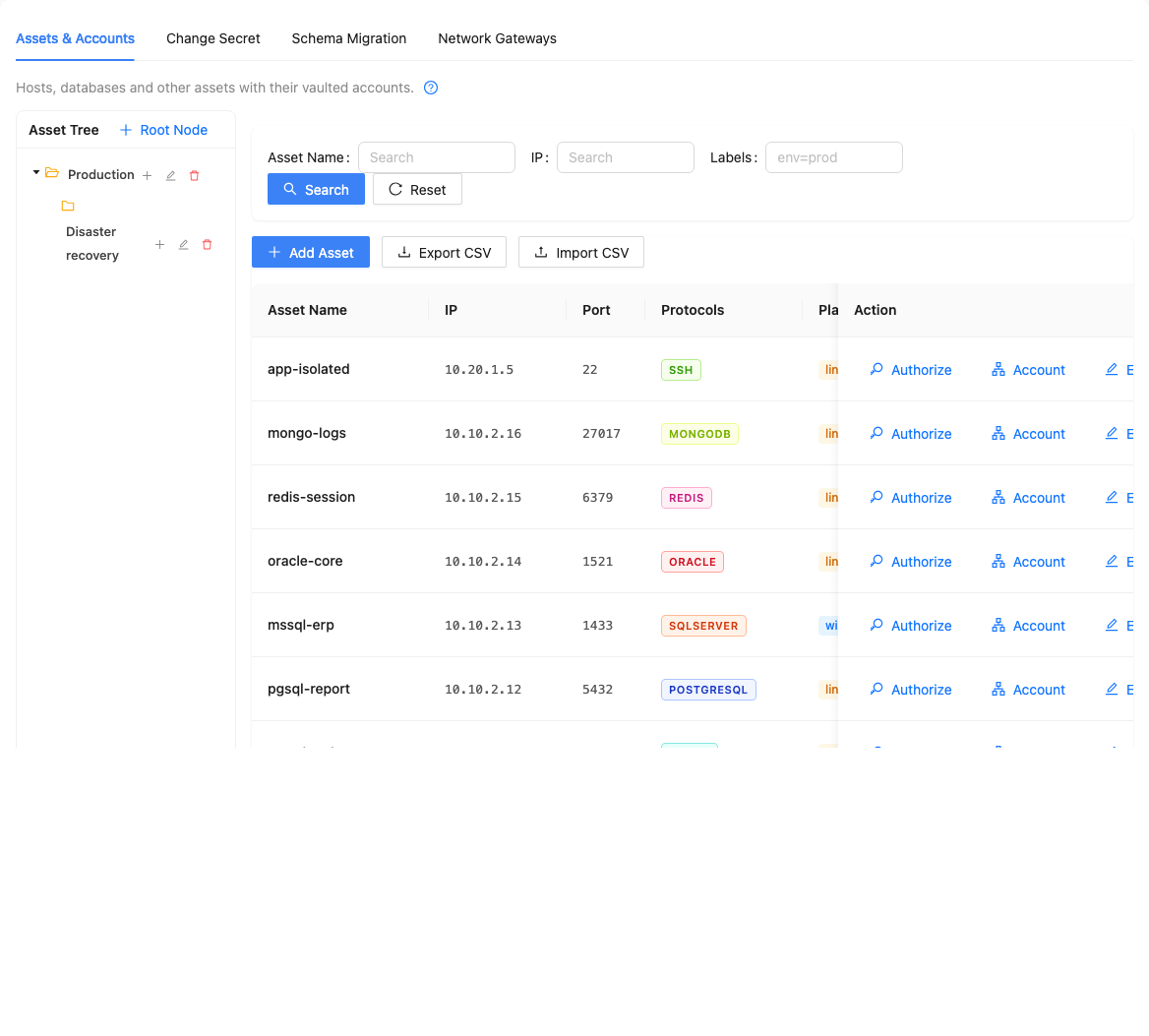The width and height of the screenshot is (1149, 1036).
Task: Focus the Labels filter field
Action: (834, 157)
